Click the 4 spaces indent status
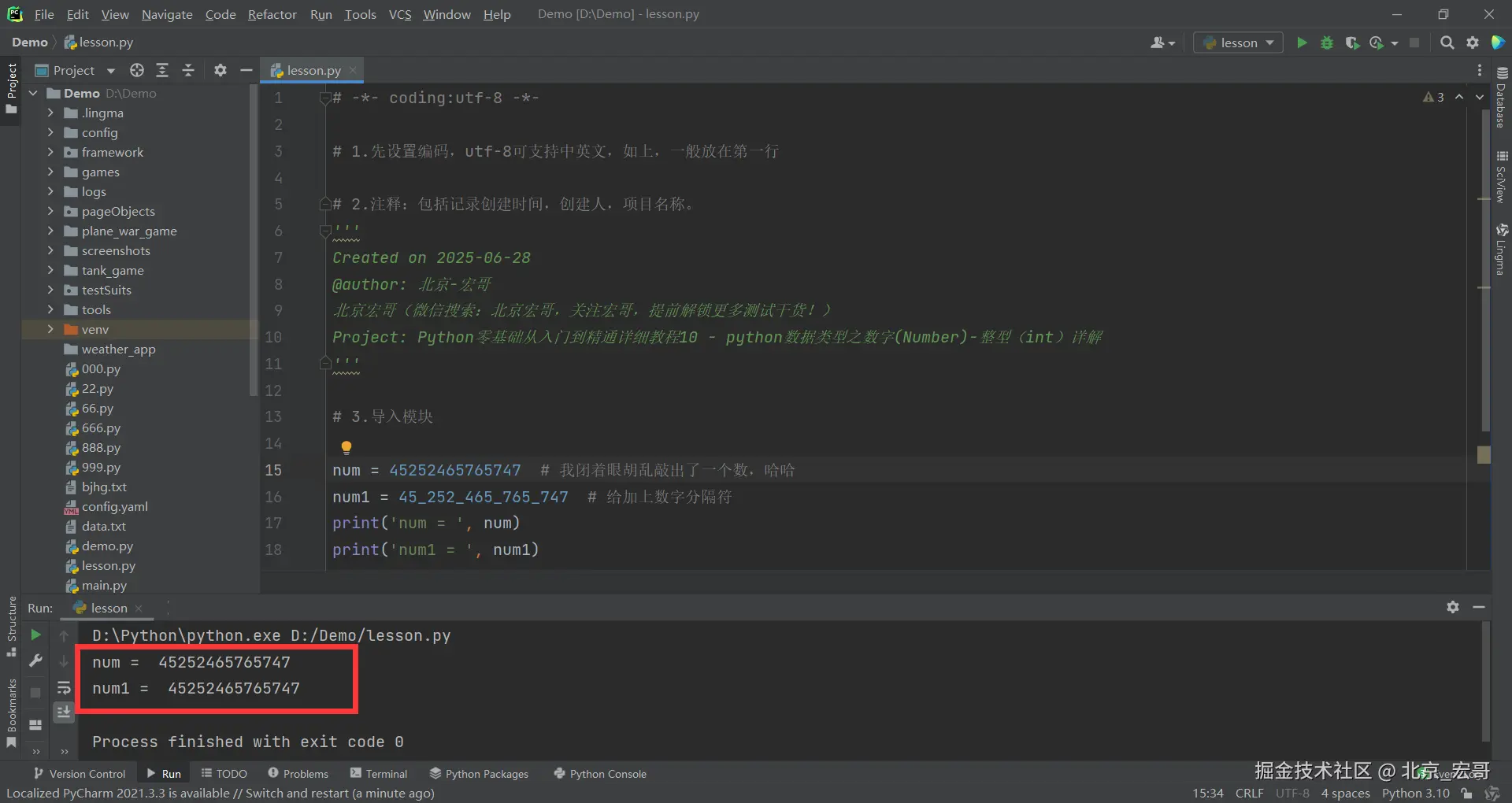The height and width of the screenshot is (803, 1512). (1345, 793)
